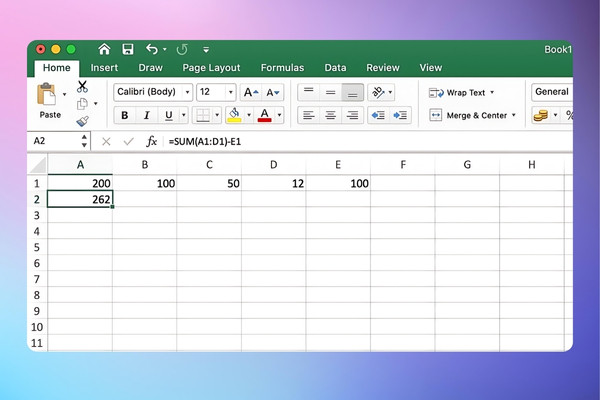Open Insert Function with the fx icon
The image size is (600, 400).
(x=152, y=142)
